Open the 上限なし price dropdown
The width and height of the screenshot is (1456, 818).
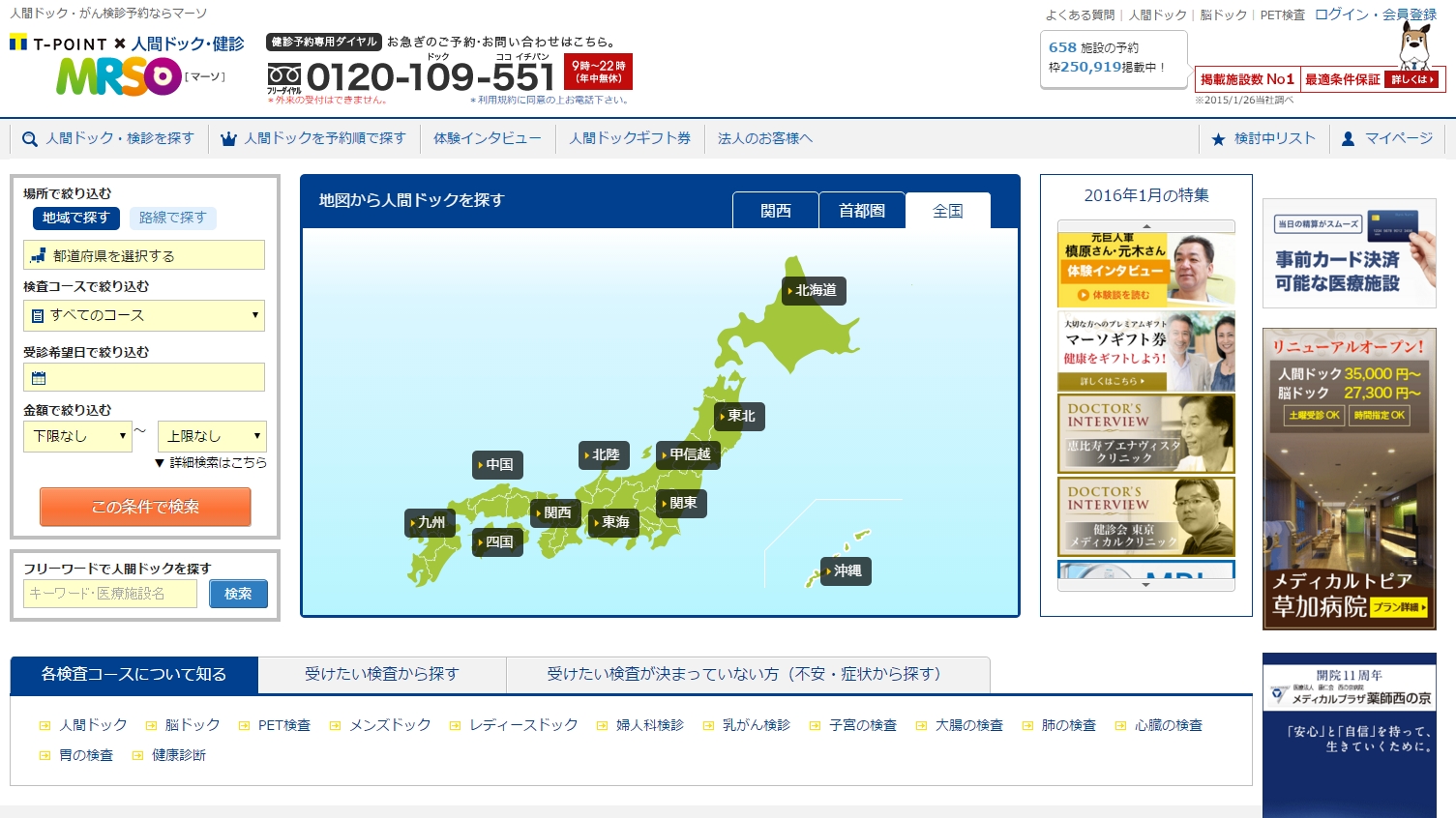pyautogui.click(x=211, y=436)
